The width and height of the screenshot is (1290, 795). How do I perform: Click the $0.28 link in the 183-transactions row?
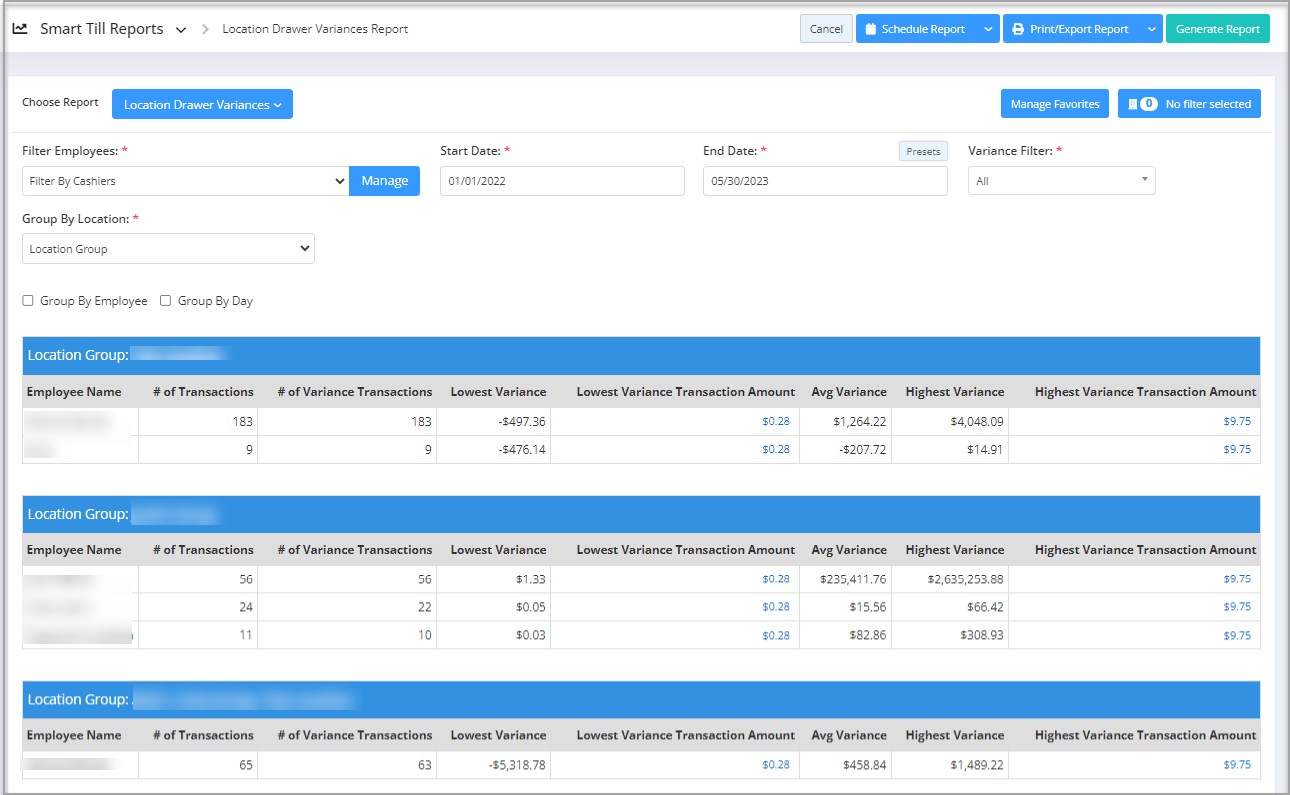pos(776,421)
